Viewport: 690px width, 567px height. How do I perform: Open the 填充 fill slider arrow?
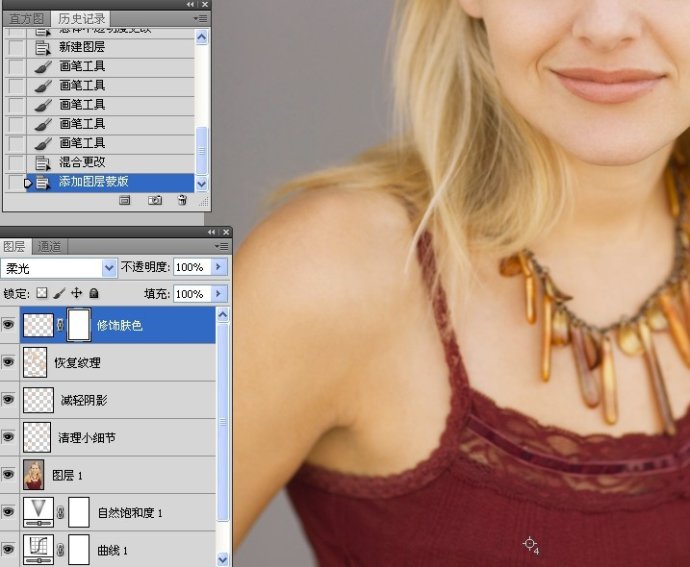(x=219, y=294)
